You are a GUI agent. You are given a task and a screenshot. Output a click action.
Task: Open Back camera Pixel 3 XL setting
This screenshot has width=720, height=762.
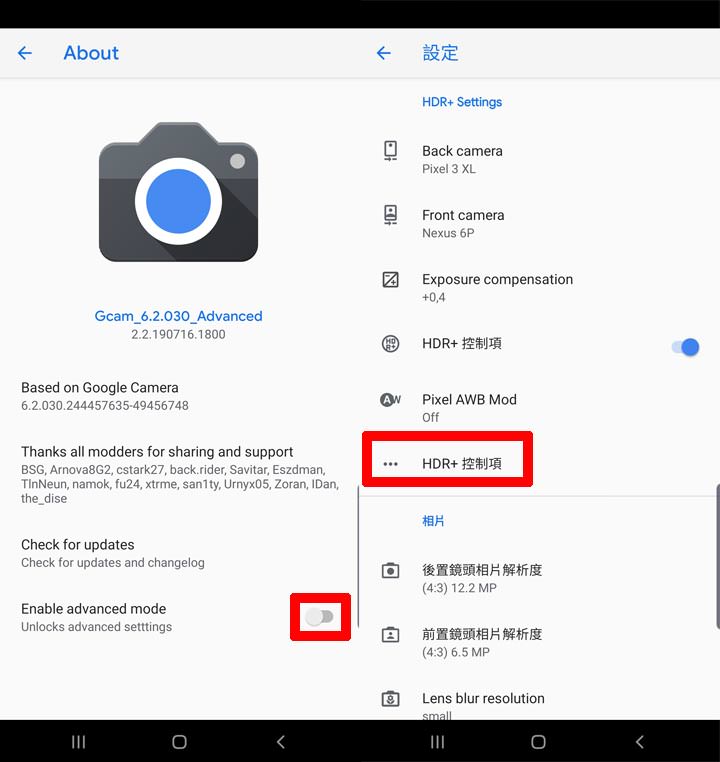540,159
